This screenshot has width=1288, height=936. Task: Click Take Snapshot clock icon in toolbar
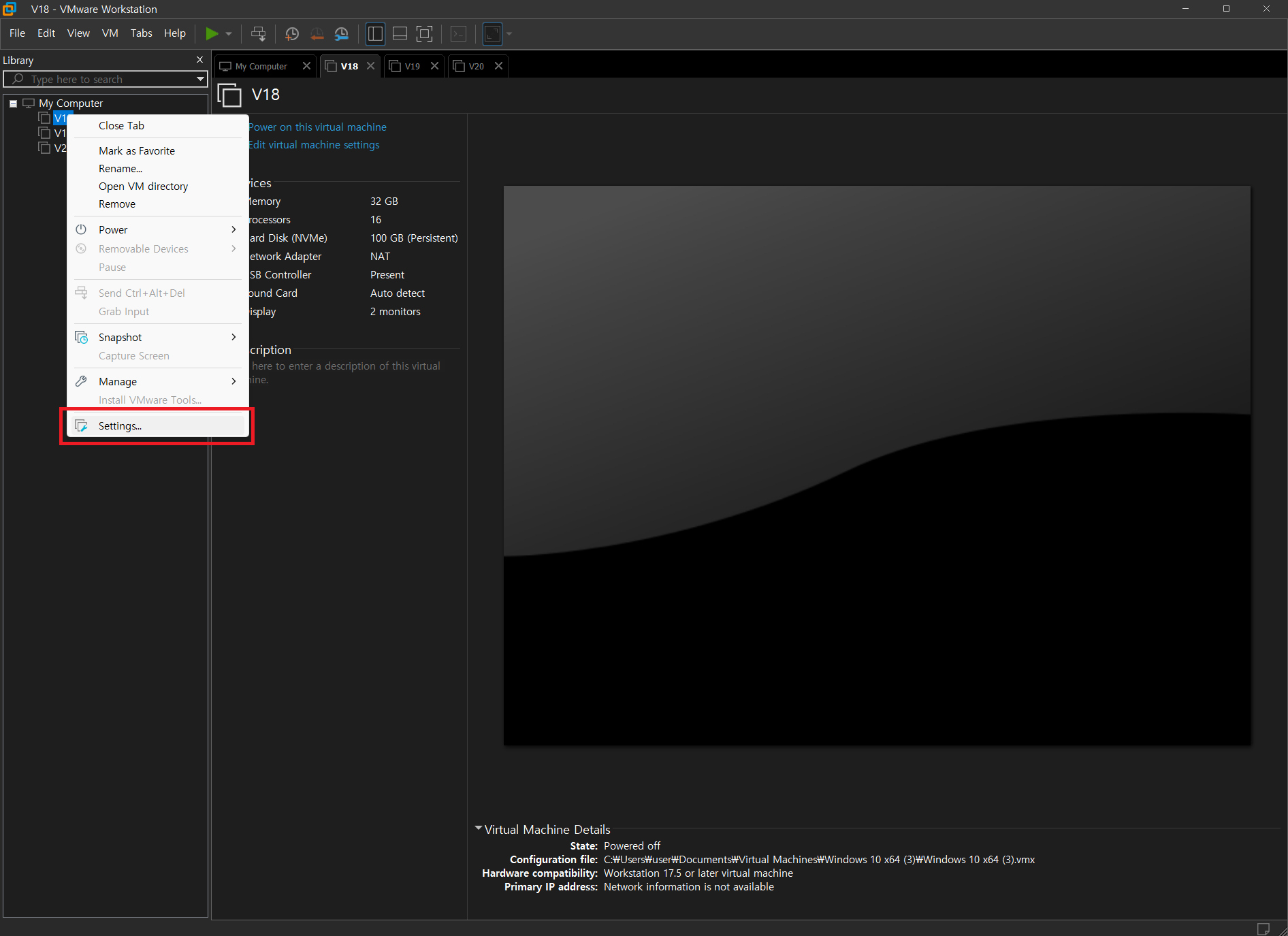click(292, 33)
